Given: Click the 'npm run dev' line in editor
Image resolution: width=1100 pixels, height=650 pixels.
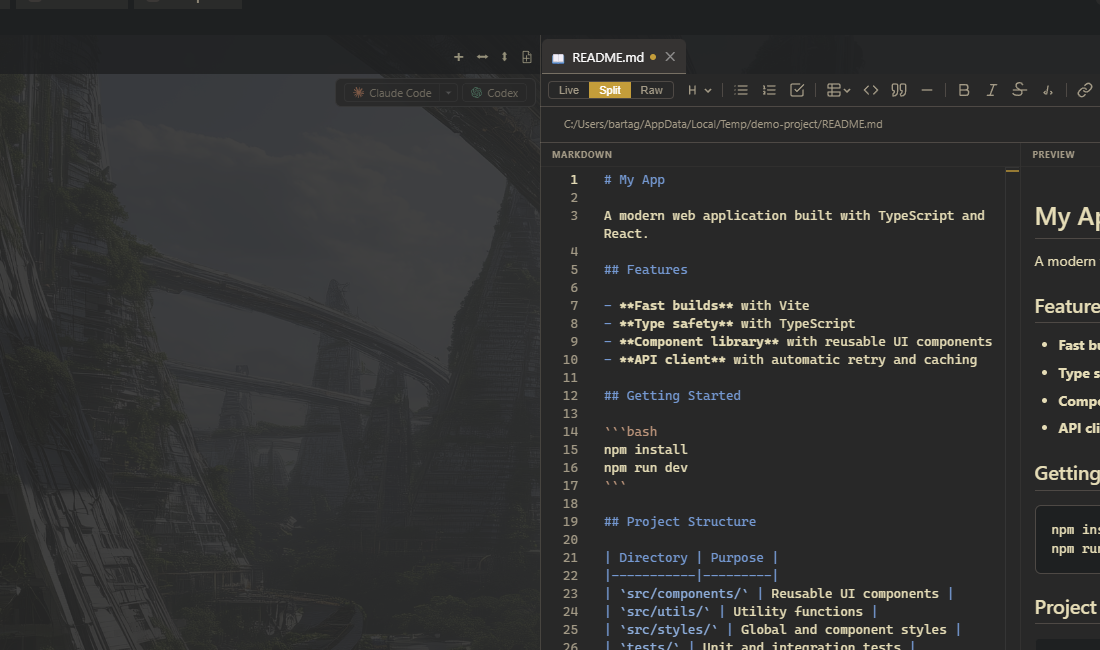Looking at the screenshot, I should (645, 468).
